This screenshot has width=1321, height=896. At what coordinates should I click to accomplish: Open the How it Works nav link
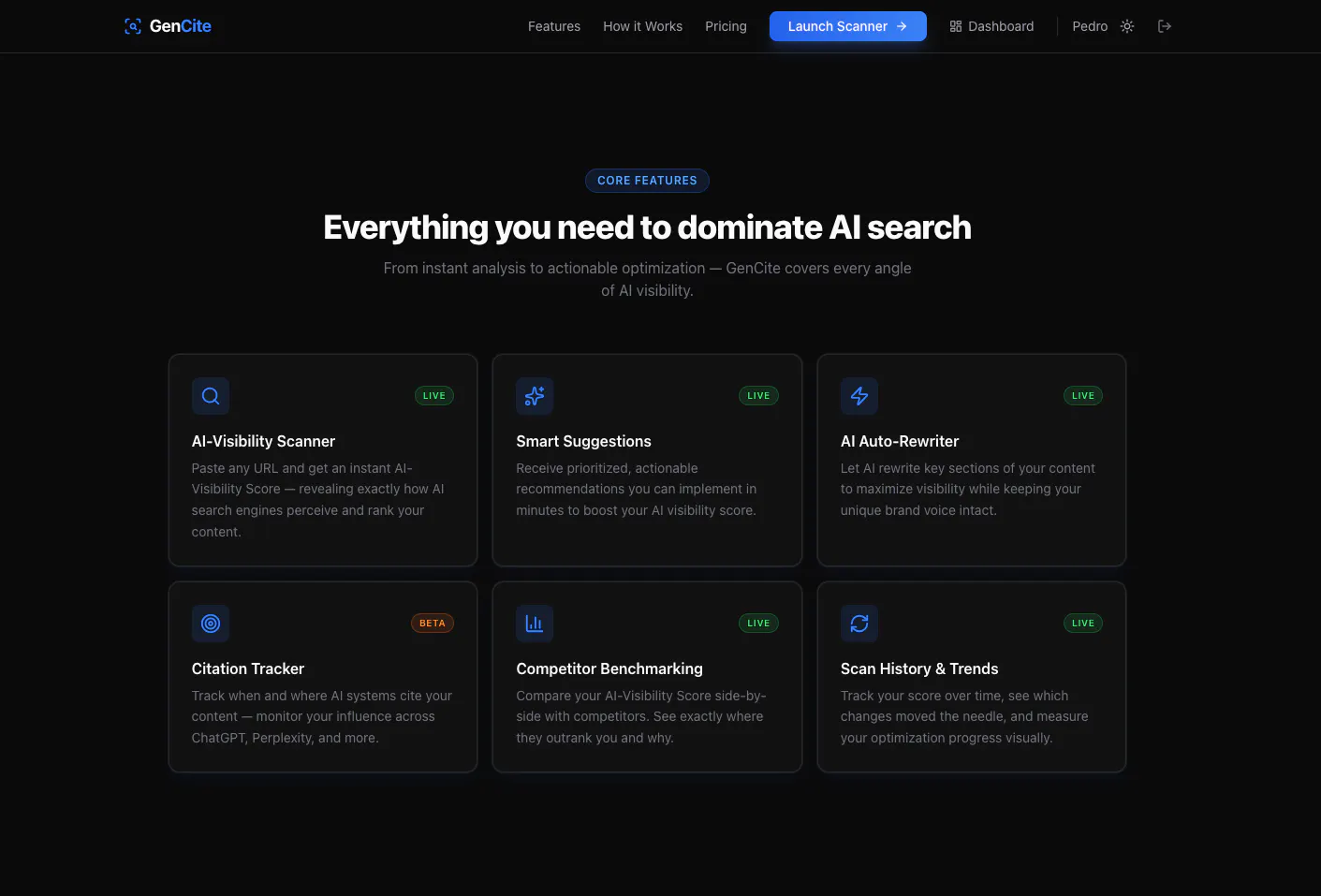coord(643,26)
